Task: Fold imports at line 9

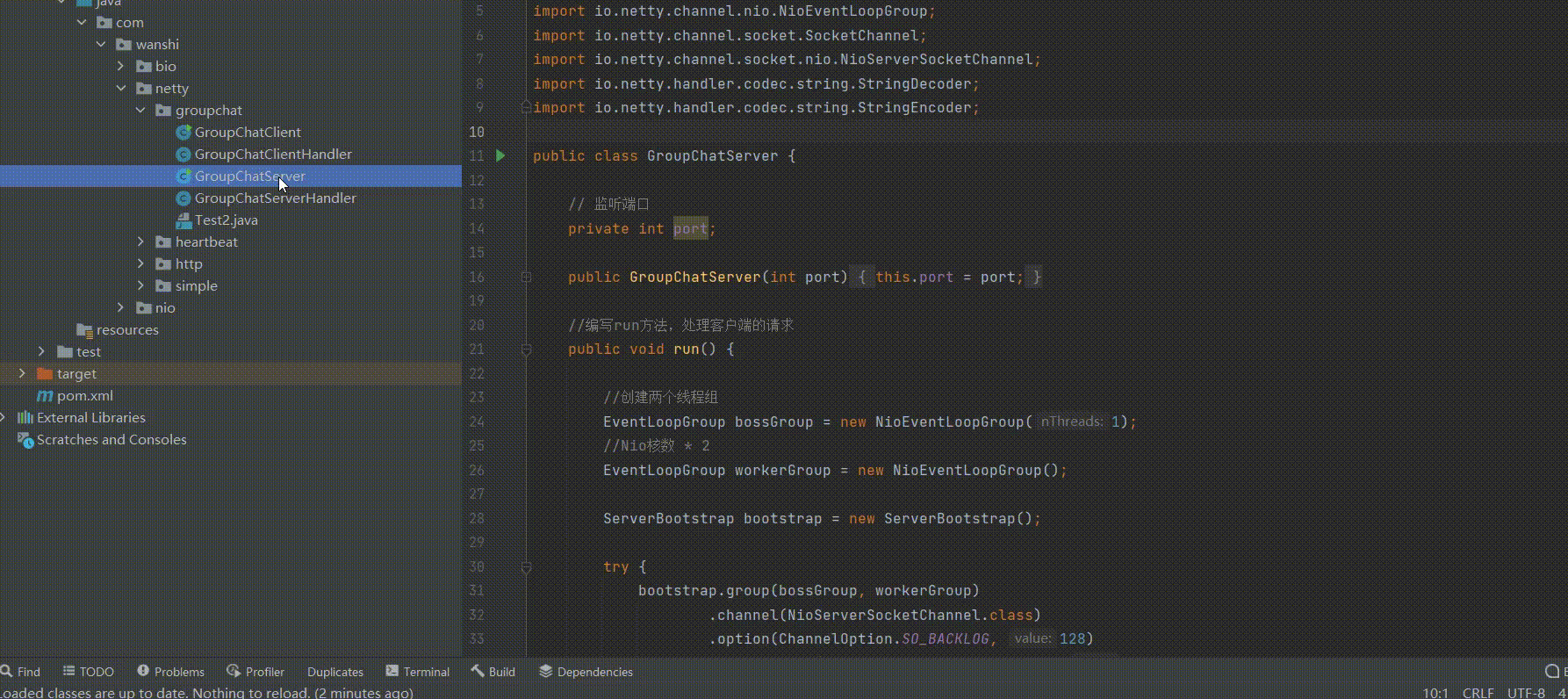Action: (526, 107)
